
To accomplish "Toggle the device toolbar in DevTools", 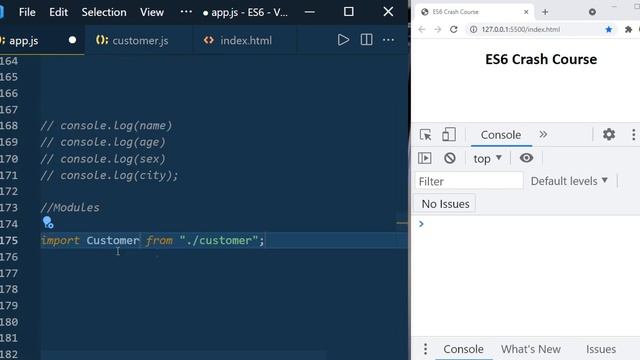I will (449, 135).
